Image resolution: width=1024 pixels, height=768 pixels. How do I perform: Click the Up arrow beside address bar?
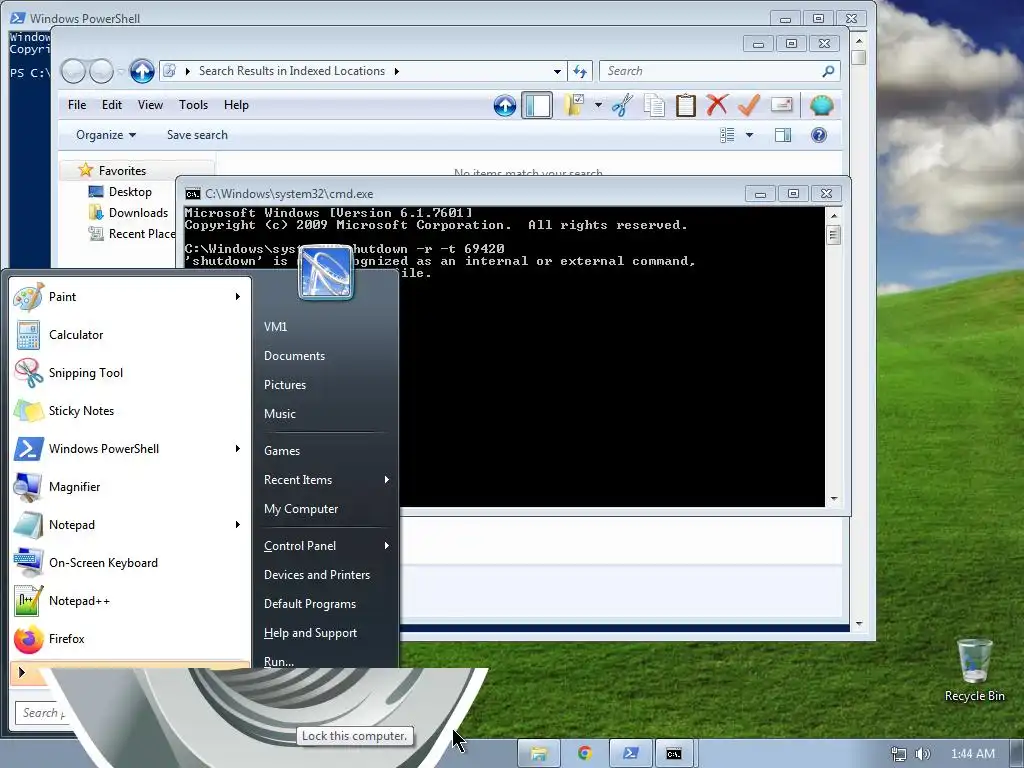pos(142,71)
